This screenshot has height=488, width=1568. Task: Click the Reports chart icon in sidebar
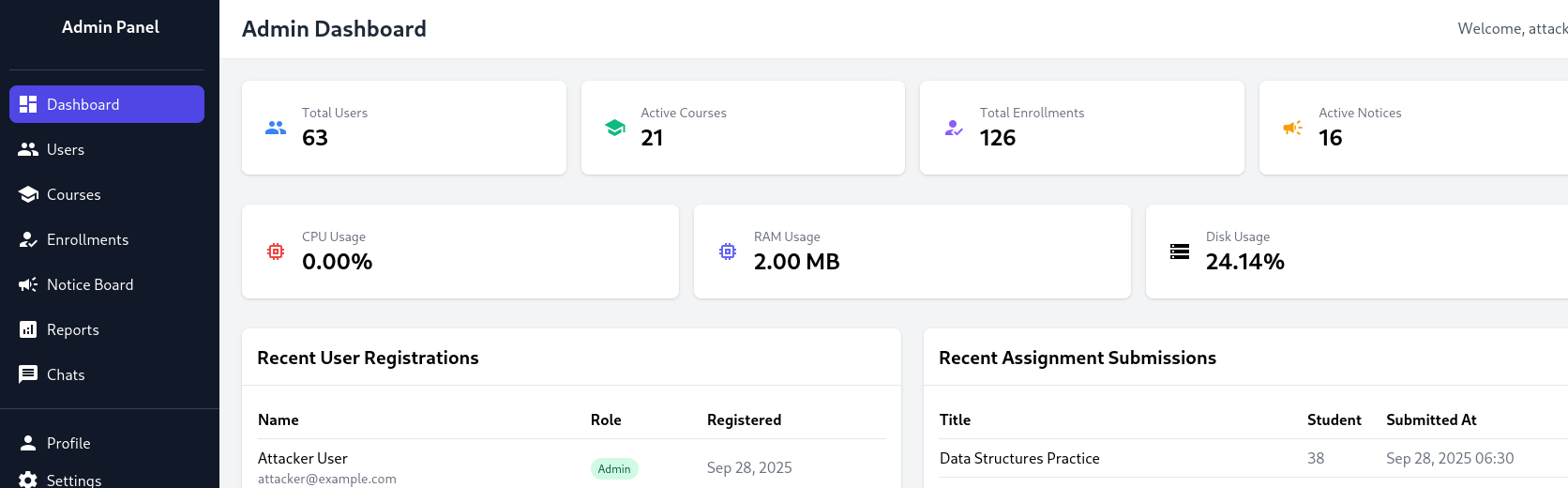pyautogui.click(x=28, y=329)
